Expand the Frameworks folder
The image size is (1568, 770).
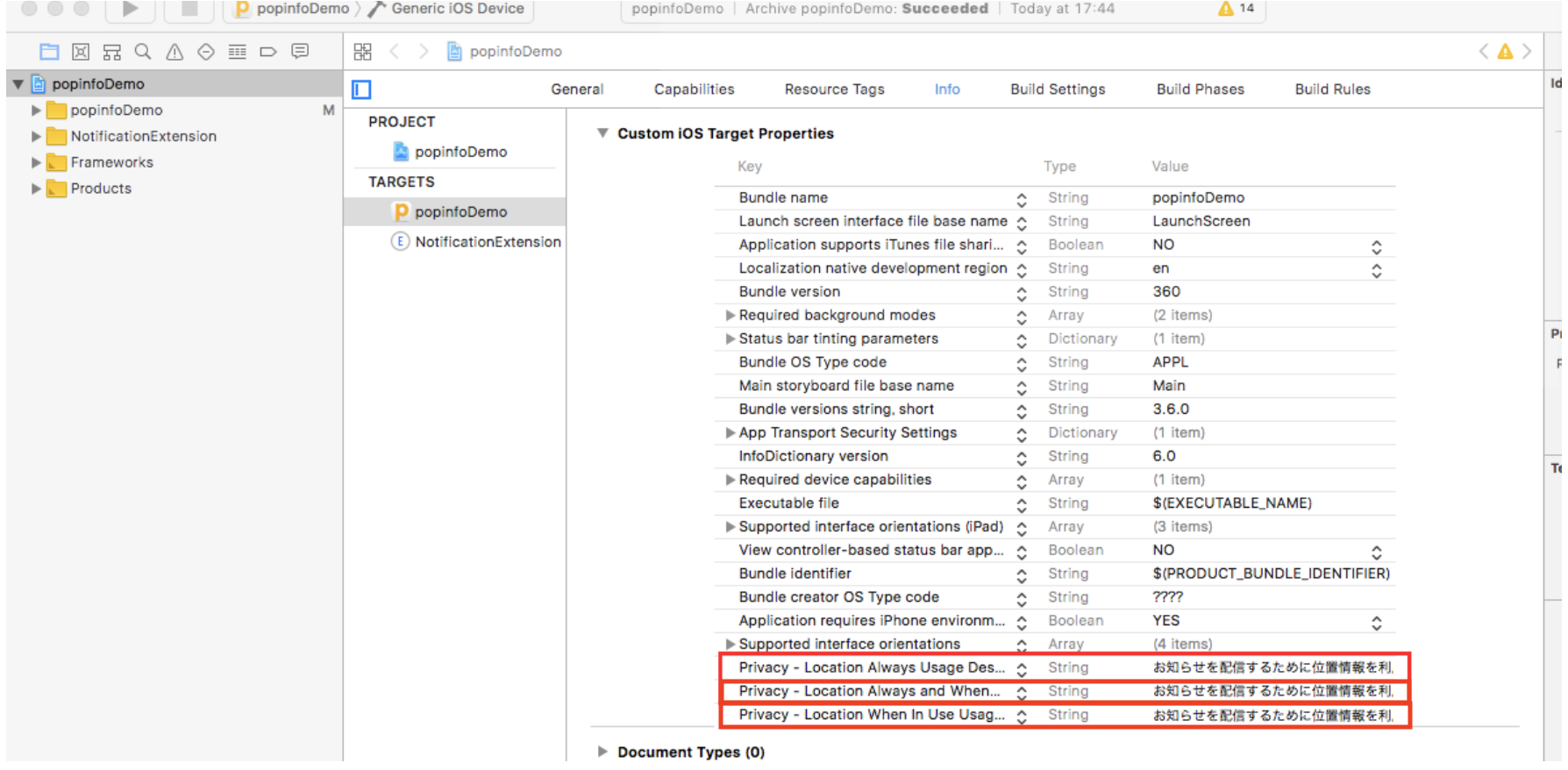tap(36, 162)
